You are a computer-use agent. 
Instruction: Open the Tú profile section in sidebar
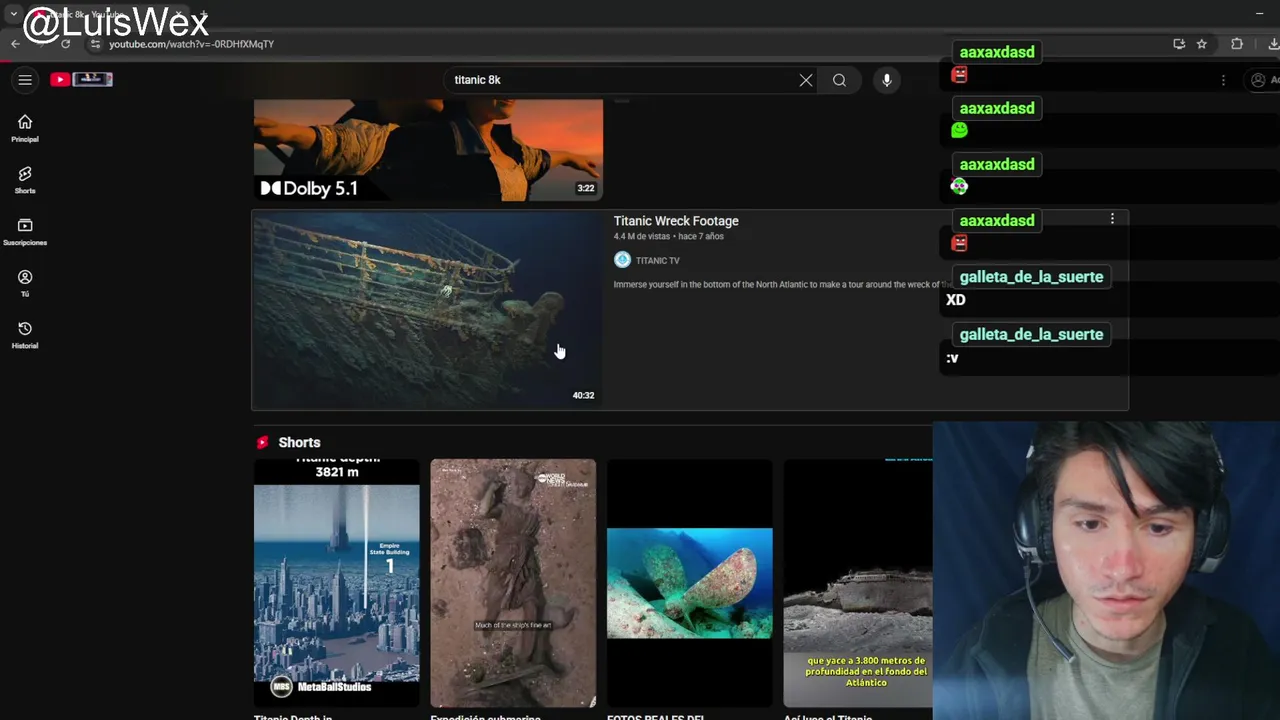(x=25, y=283)
